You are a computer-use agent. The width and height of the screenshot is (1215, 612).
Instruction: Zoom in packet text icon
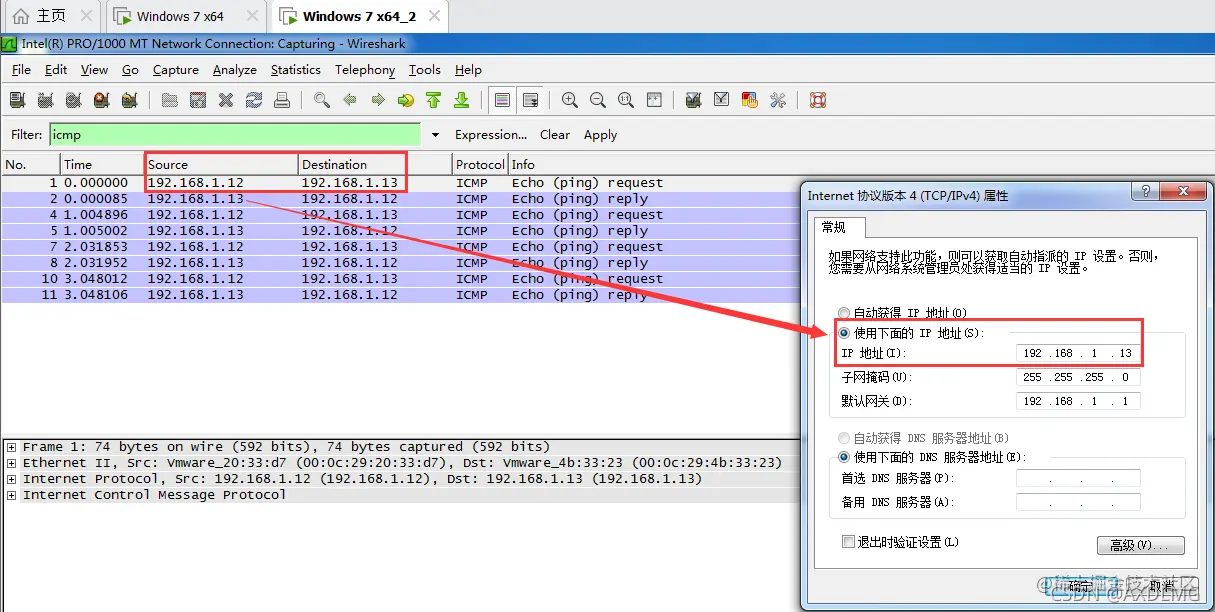[x=570, y=100]
